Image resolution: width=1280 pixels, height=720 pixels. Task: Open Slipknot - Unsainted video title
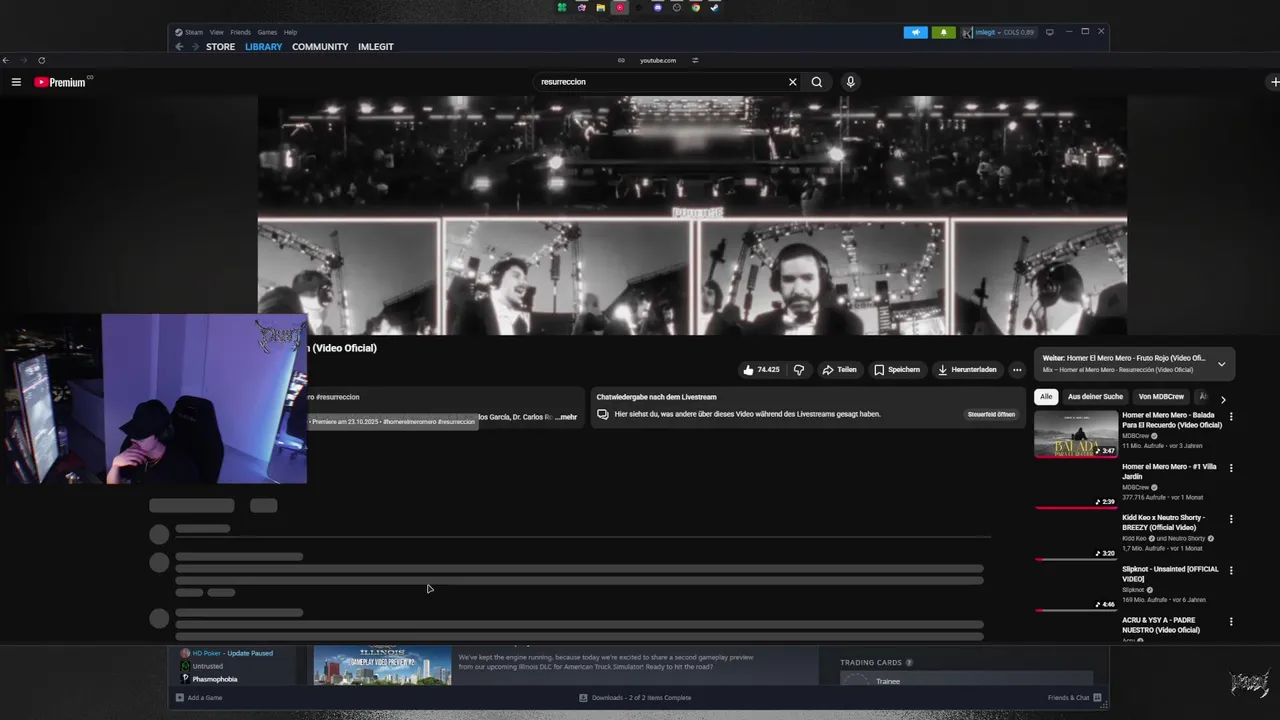click(1170, 574)
